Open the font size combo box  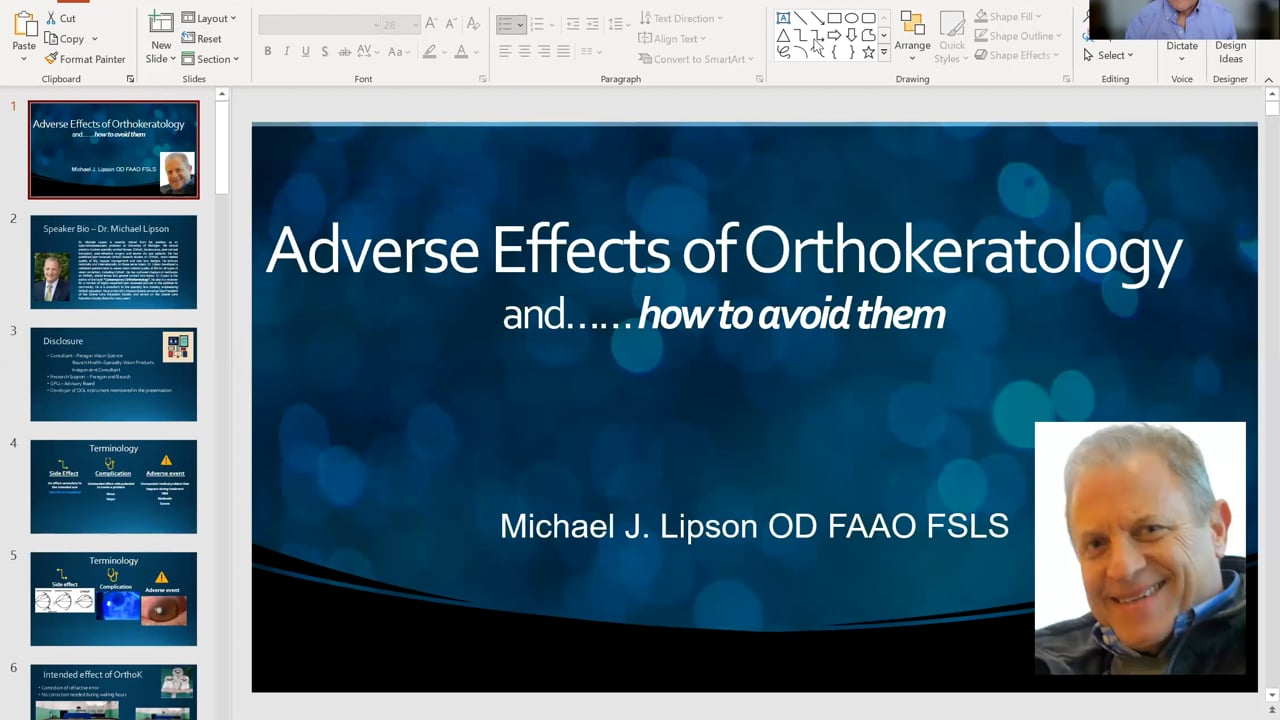[401, 24]
